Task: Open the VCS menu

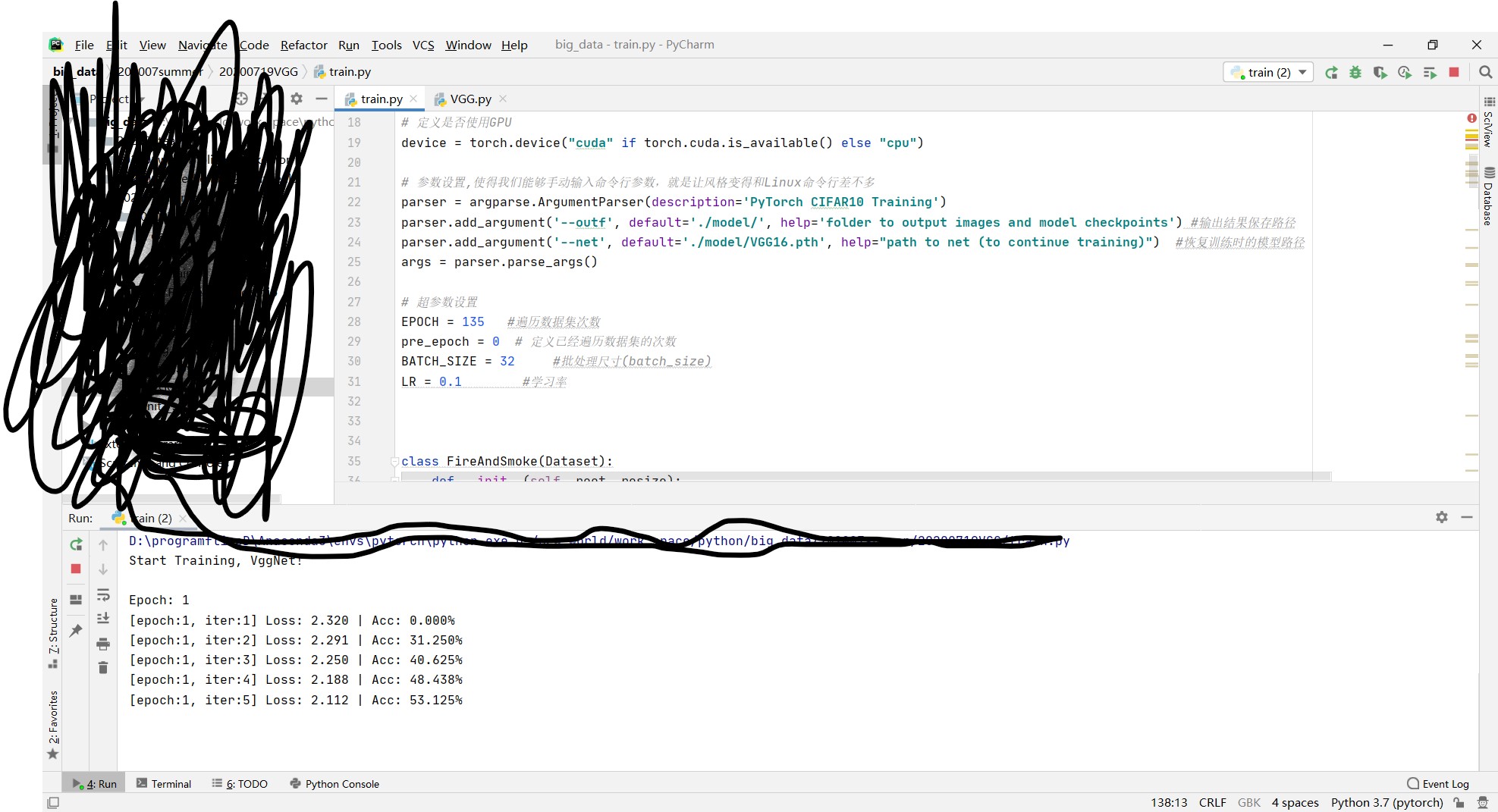Action: click(422, 45)
